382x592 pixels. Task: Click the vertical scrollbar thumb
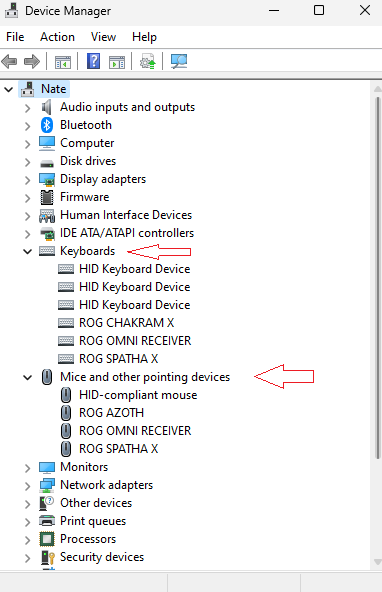click(x=377, y=278)
